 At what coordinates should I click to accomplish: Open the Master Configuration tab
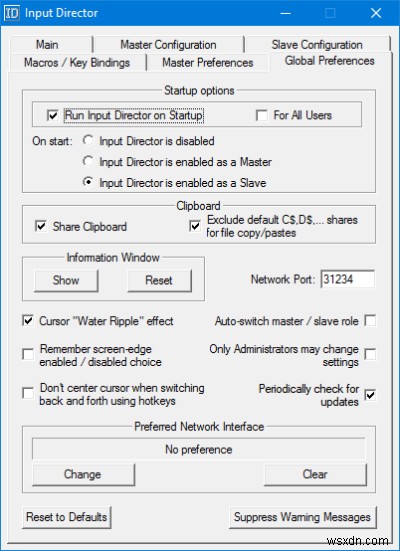[x=168, y=45]
